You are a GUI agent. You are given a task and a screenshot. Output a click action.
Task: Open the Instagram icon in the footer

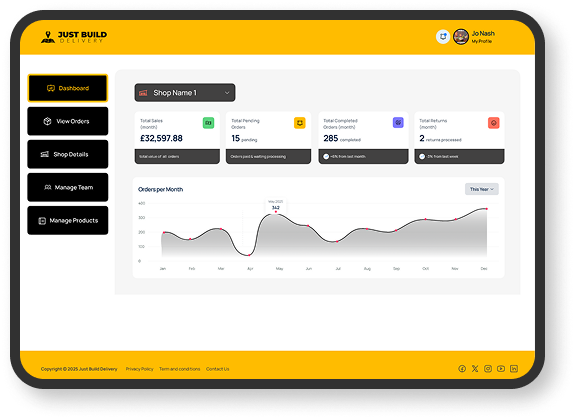pyautogui.click(x=488, y=369)
